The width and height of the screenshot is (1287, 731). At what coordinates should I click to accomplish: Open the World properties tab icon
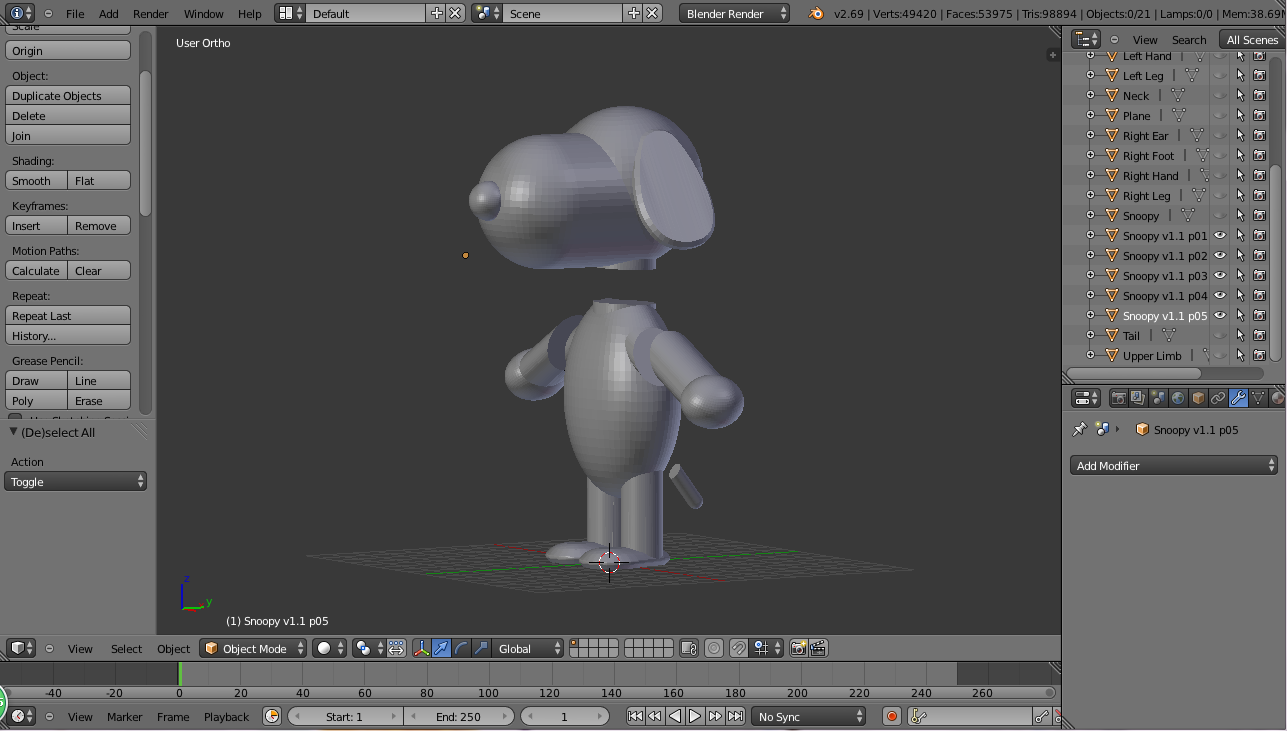tap(1178, 398)
